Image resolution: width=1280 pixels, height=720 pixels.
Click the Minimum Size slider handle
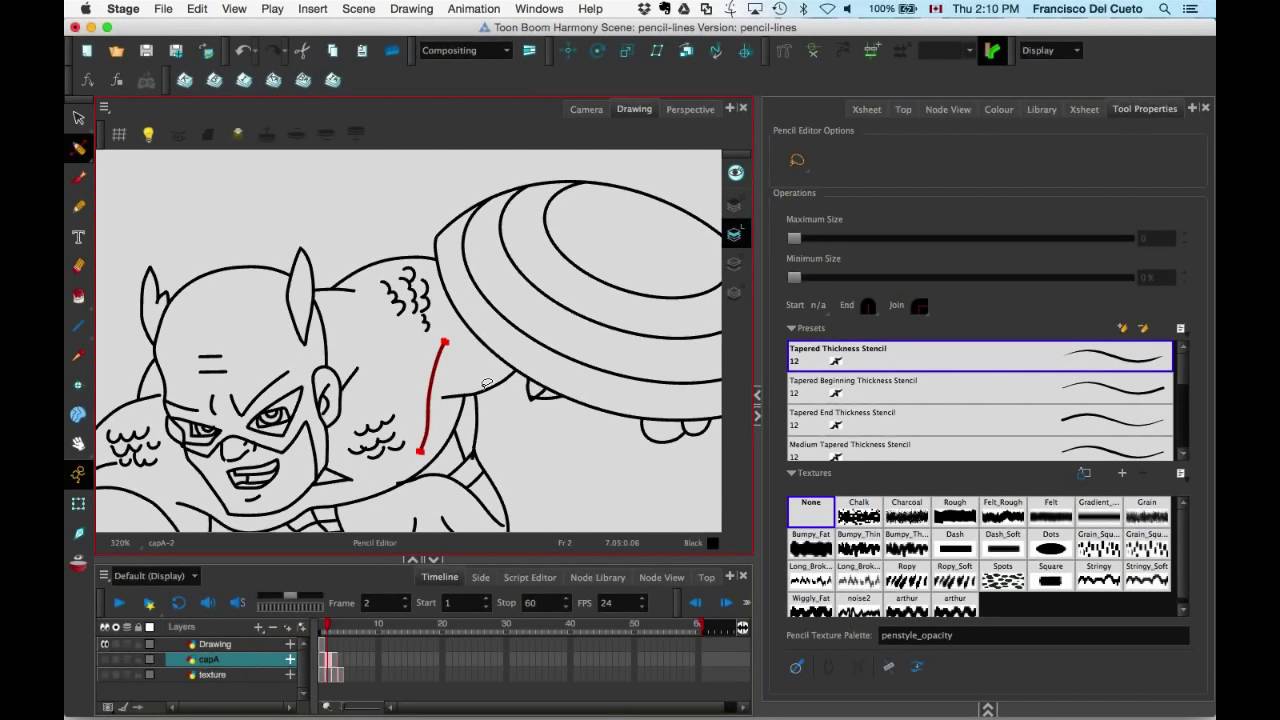pos(794,278)
